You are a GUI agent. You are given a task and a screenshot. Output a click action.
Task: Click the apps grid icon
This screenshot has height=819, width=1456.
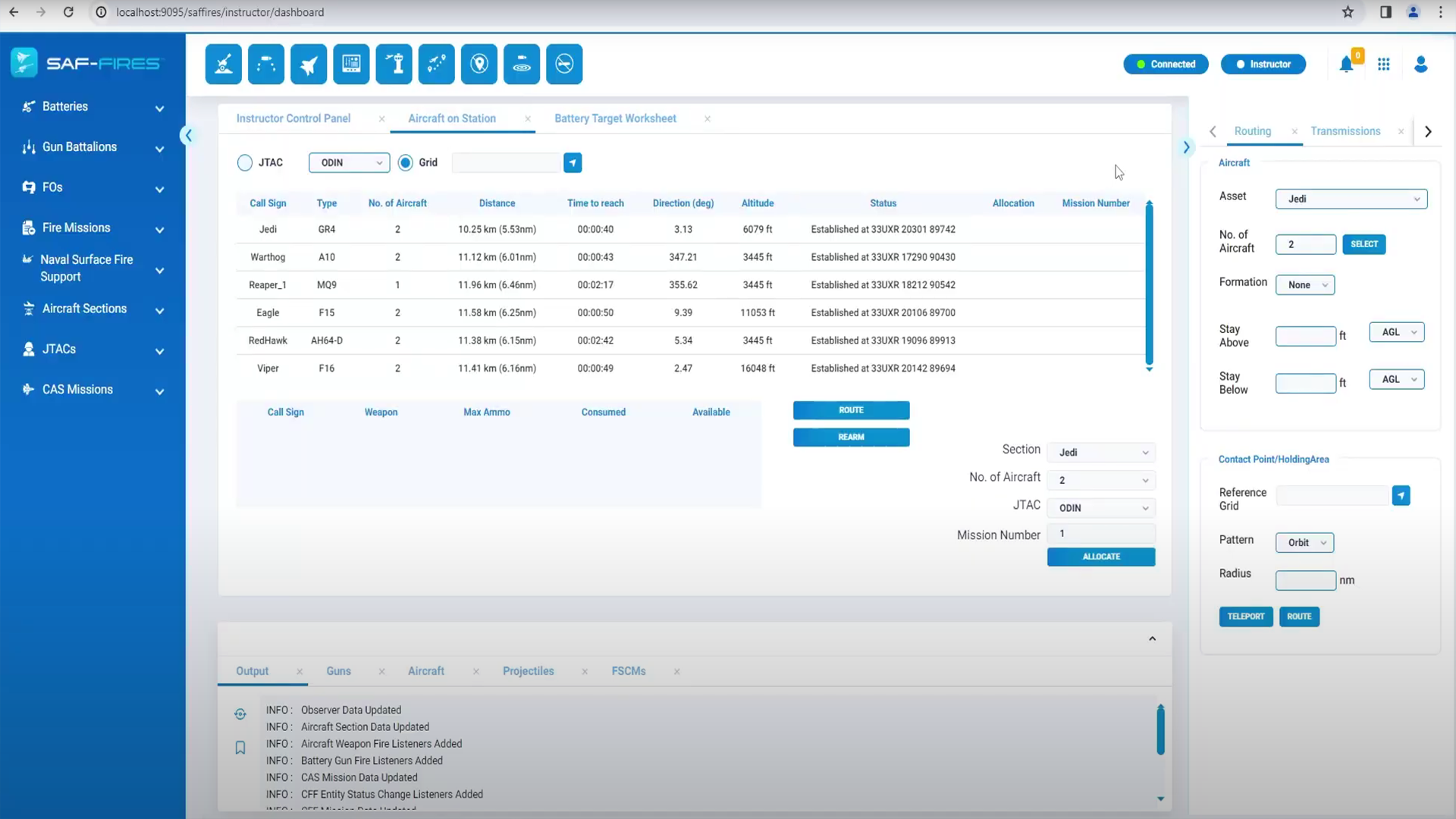tap(1384, 64)
